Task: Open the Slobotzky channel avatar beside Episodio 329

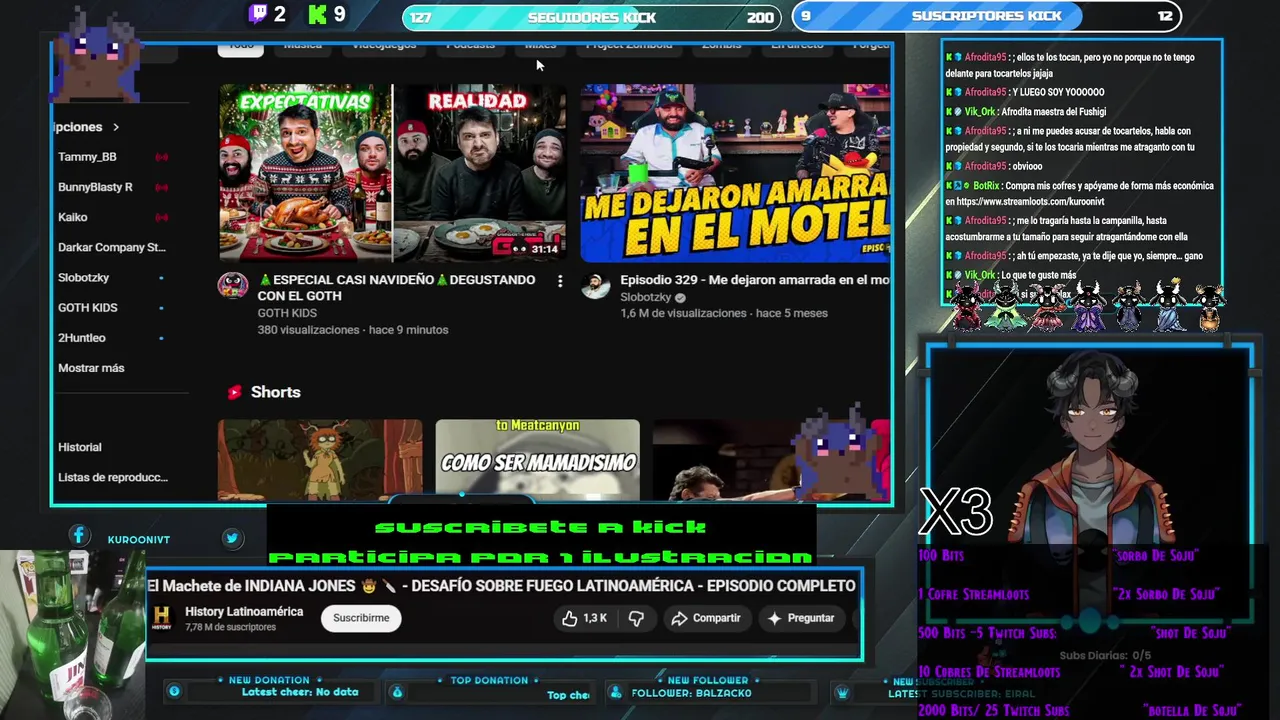Action: (x=596, y=285)
